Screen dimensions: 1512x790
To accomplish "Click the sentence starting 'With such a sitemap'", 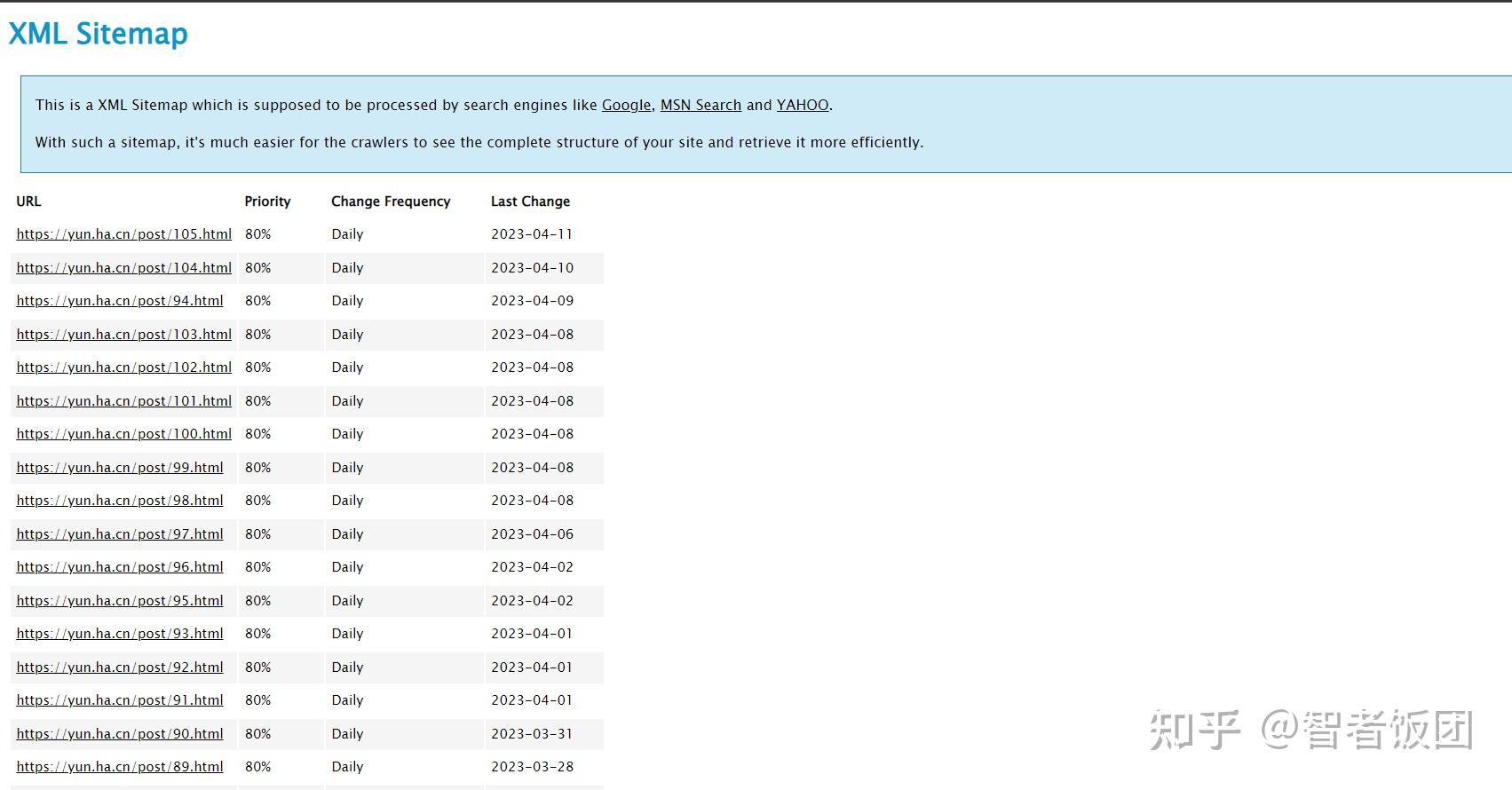I will [x=479, y=142].
